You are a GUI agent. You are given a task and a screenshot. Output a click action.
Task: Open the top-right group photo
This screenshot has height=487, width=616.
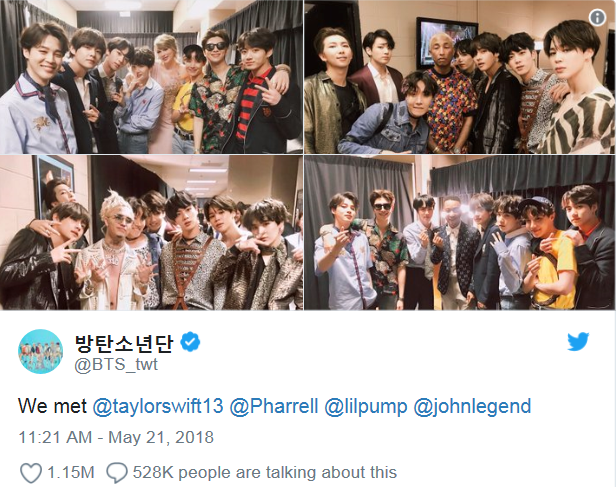[460, 77]
